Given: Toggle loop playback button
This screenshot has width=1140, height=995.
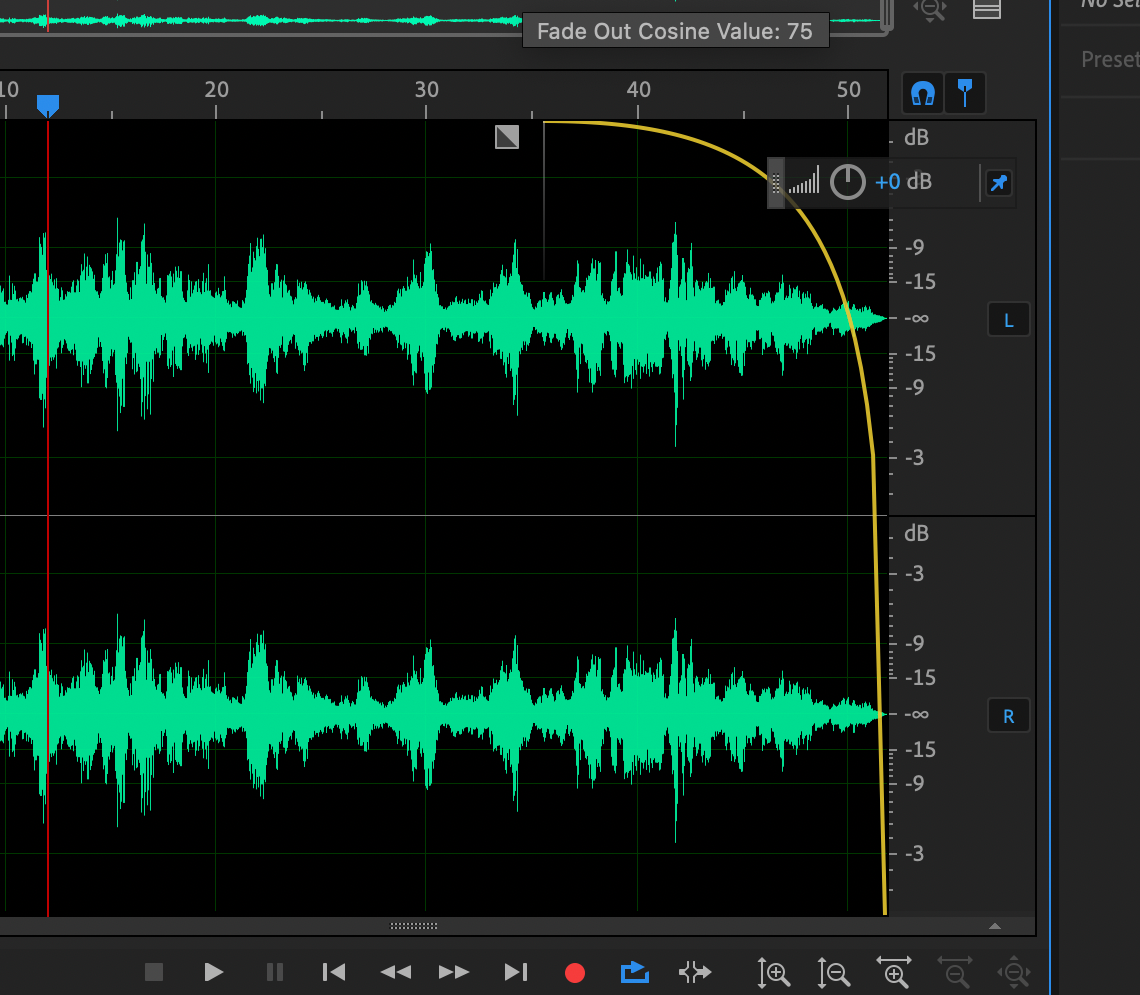Looking at the screenshot, I should click(x=635, y=972).
